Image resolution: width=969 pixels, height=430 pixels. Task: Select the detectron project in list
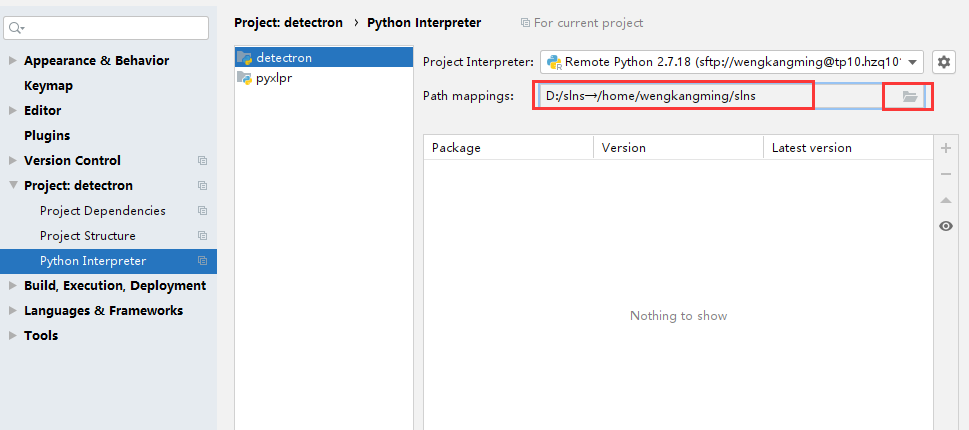tap(284, 58)
